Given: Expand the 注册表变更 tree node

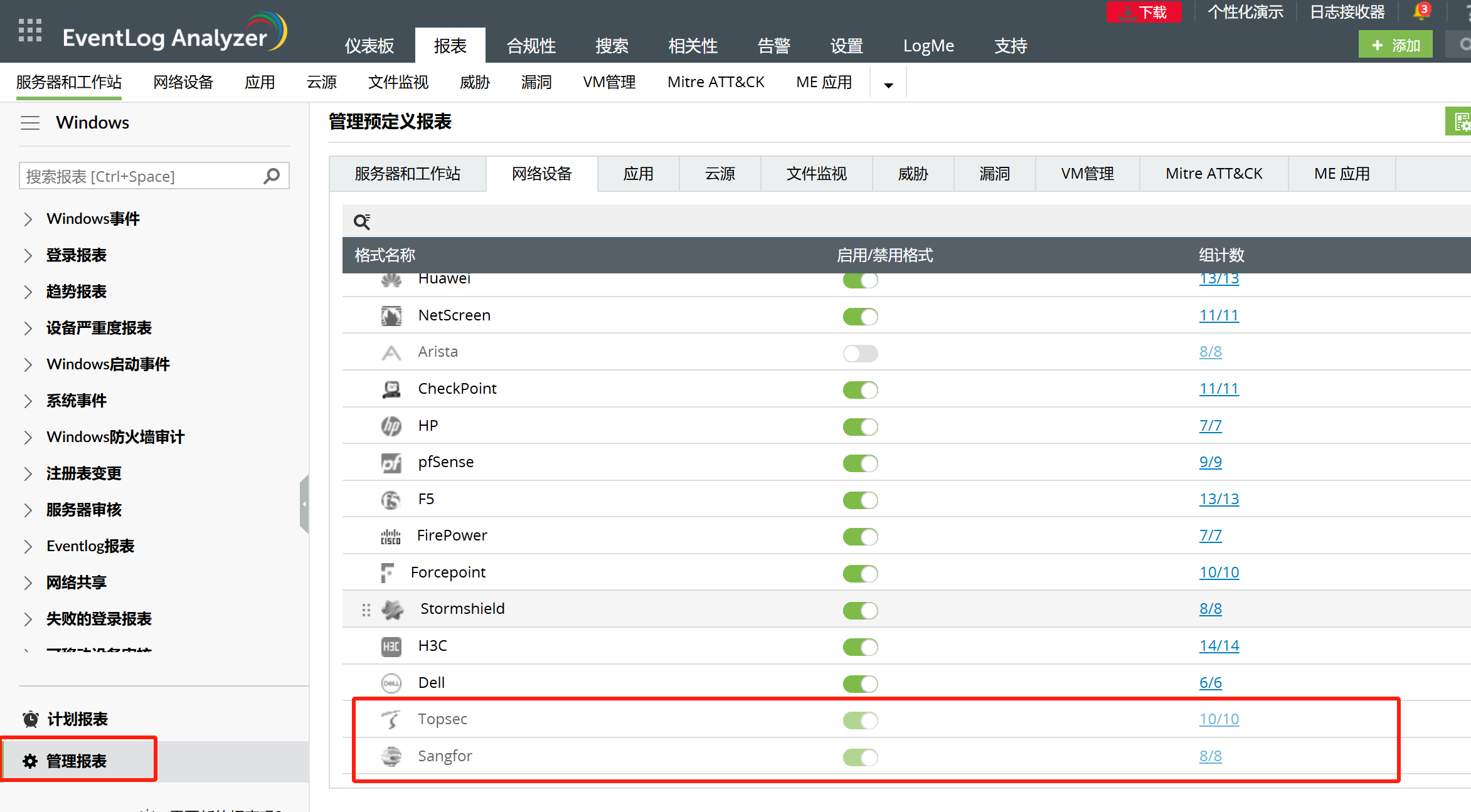Looking at the screenshot, I should [x=28, y=474].
